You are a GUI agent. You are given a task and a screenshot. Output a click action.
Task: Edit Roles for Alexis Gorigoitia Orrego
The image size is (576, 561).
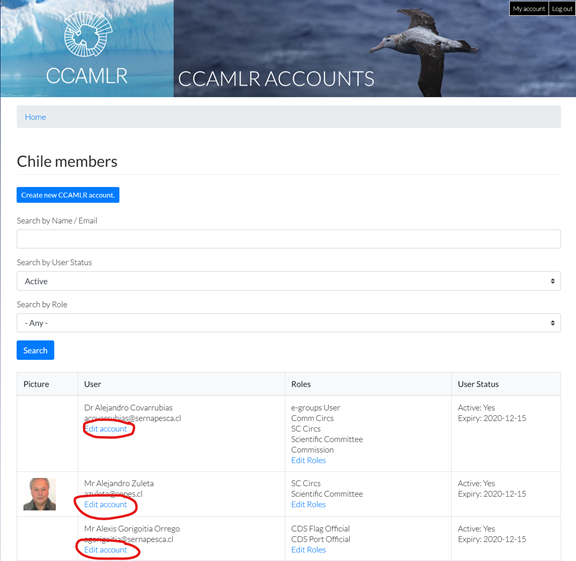(308, 550)
